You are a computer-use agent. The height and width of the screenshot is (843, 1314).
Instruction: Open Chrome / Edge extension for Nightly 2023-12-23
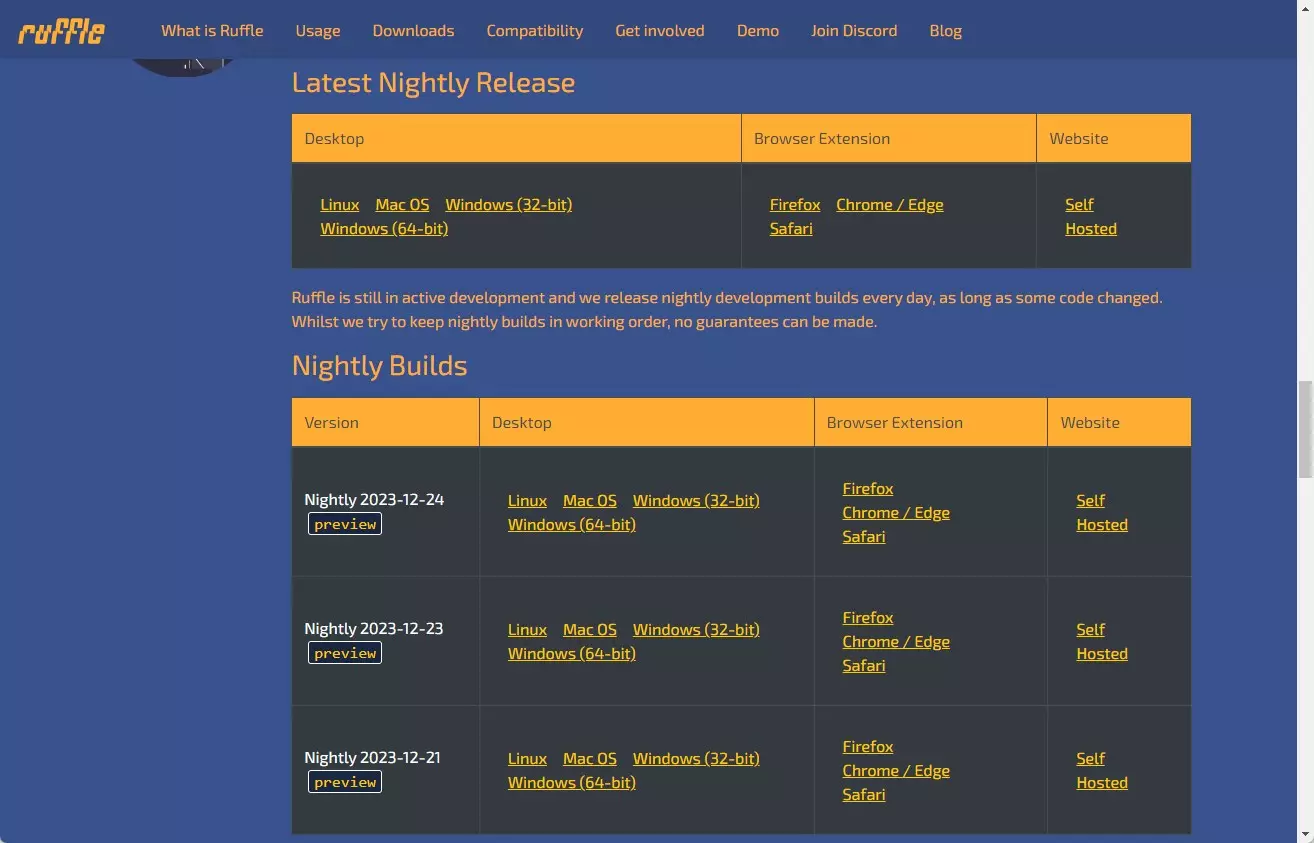coord(896,641)
